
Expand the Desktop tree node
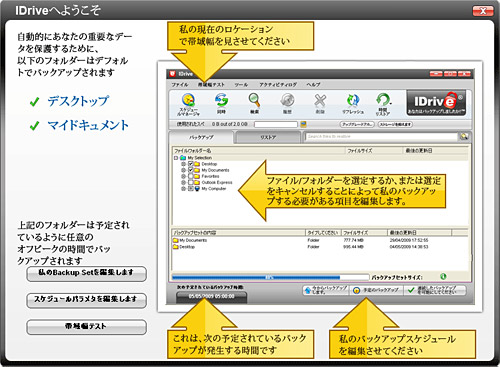pos(183,164)
